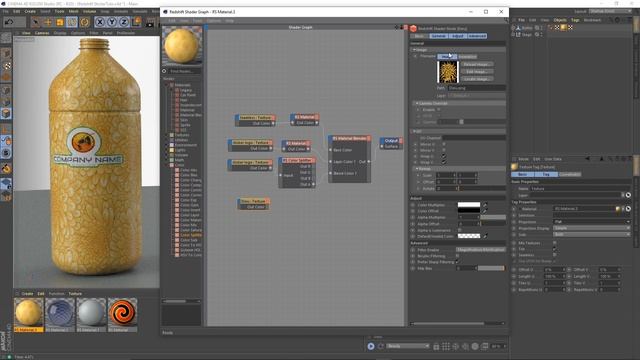This screenshot has width=640, height=360.
Task: Open the Volume menu in main menu bar
Action: (90, 11)
